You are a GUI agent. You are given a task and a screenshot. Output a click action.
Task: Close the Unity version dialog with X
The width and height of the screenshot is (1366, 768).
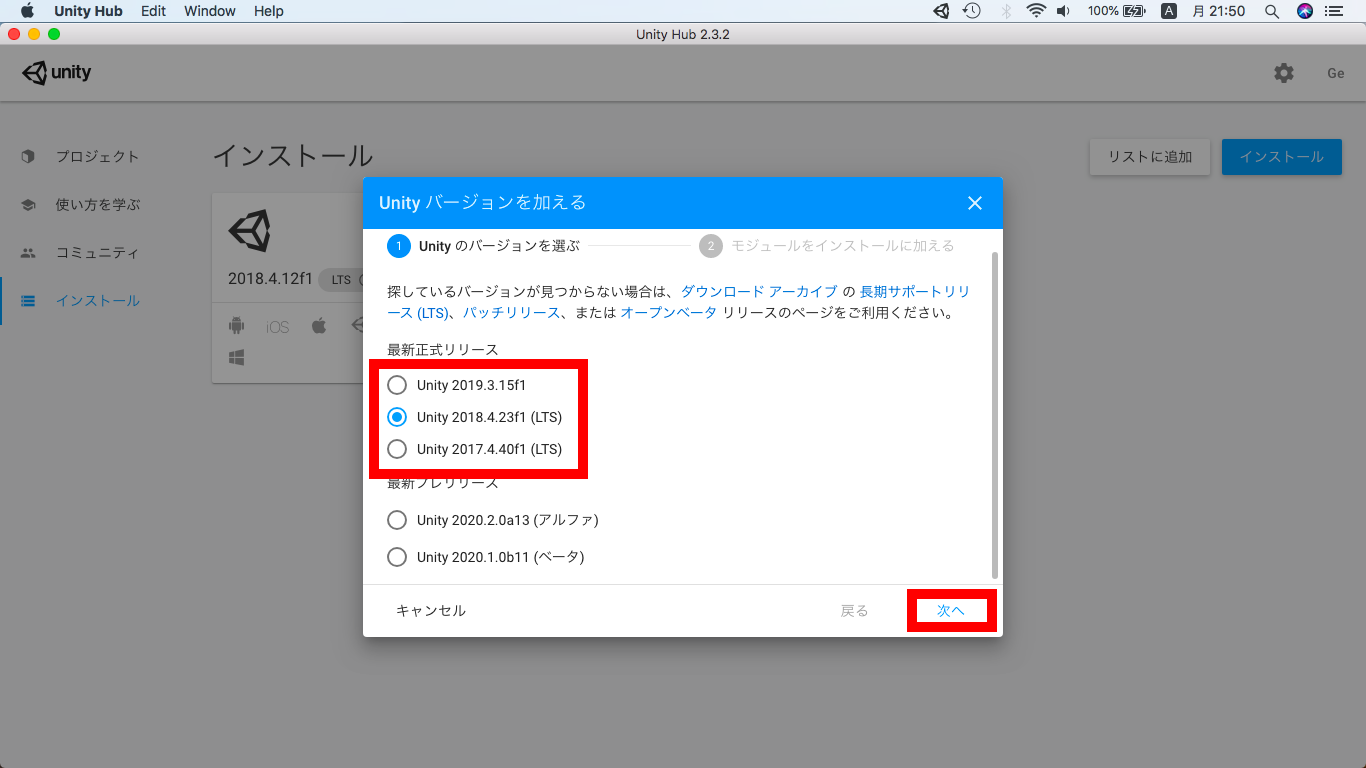[975, 203]
